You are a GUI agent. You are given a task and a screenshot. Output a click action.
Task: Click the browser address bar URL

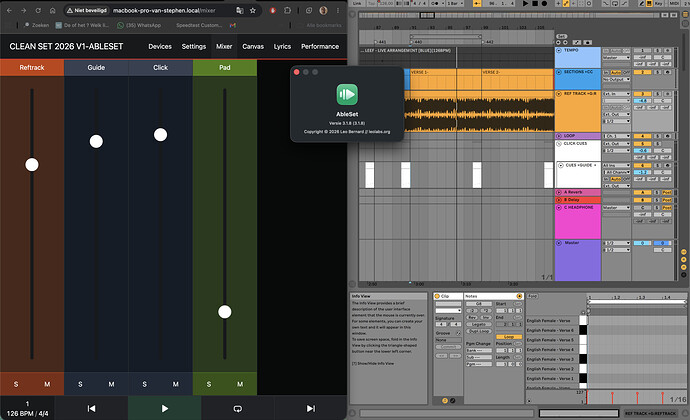[164, 10]
